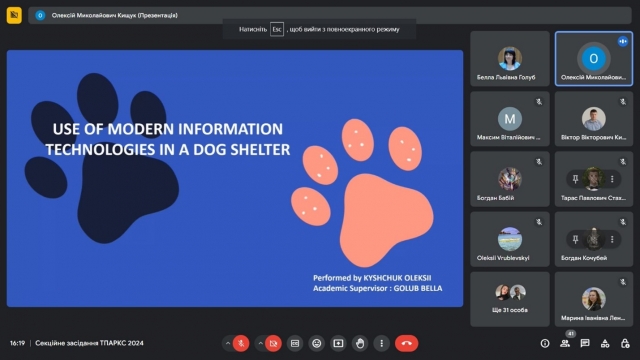The height and width of the screenshot is (360, 640).
Task: Toggle closed captions button
Action: (295, 343)
